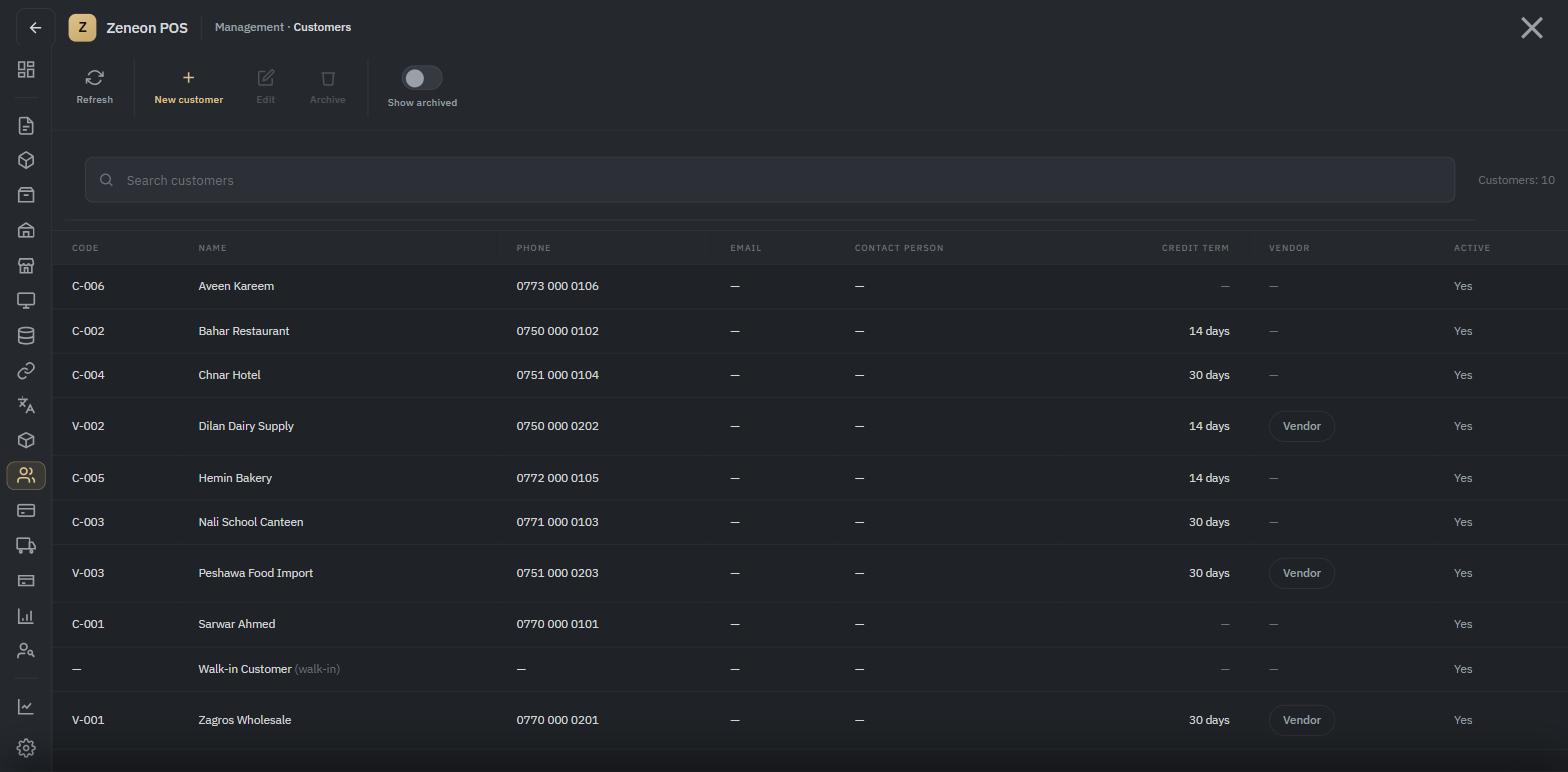Toggle the Show archived switch
1568x772 pixels.
pyautogui.click(x=422, y=78)
